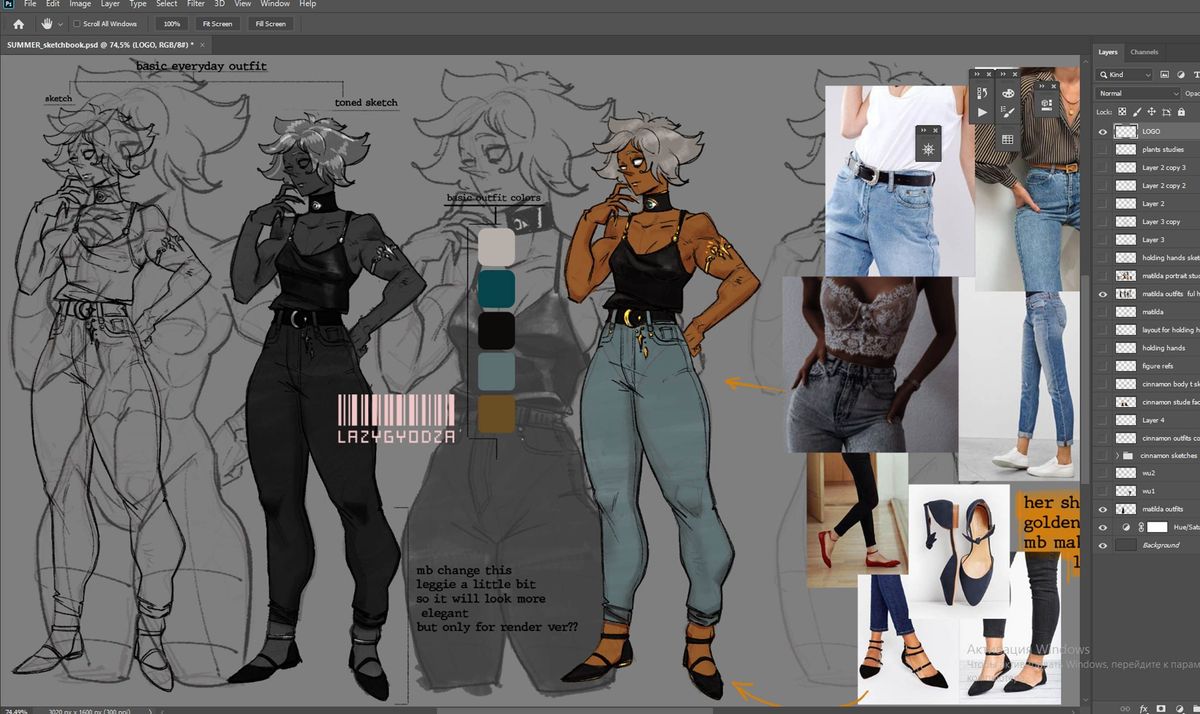Open the History panel icon
The width and height of the screenshot is (1200, 714).
982,92
